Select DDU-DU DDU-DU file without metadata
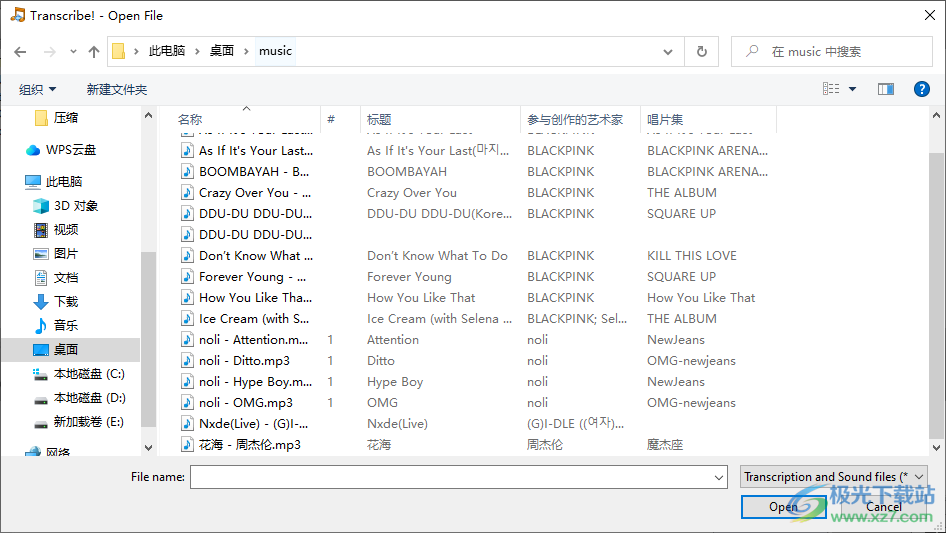Image resolution: width=946 pixels, height=533 pixels. point(255,234)
